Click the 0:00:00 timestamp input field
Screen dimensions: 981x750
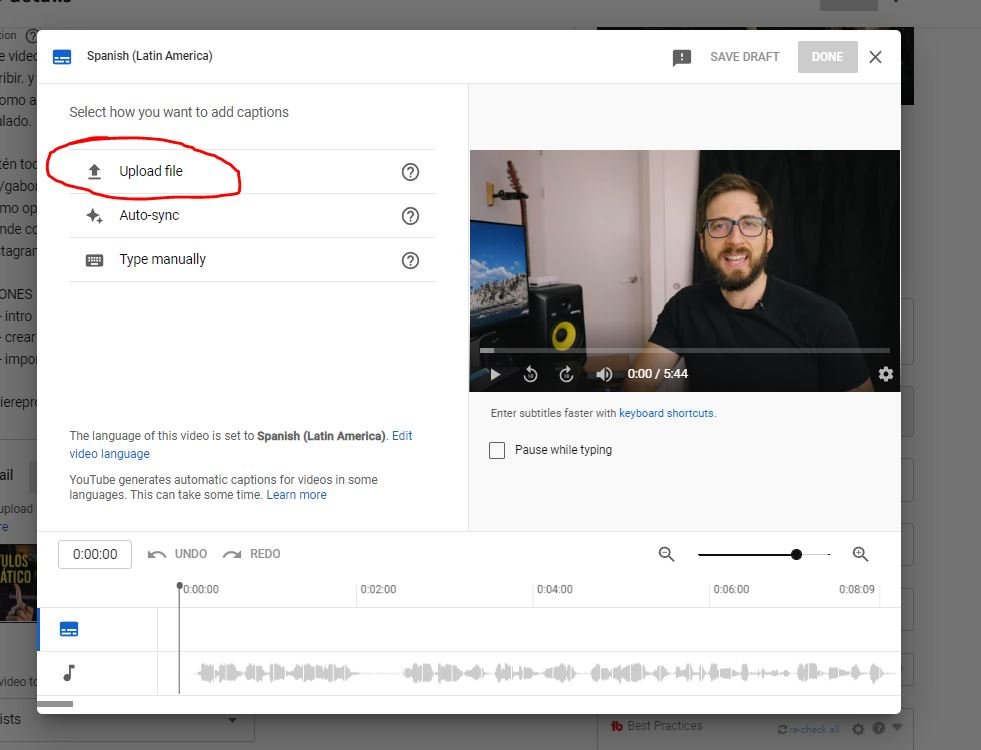coord(94,553)
